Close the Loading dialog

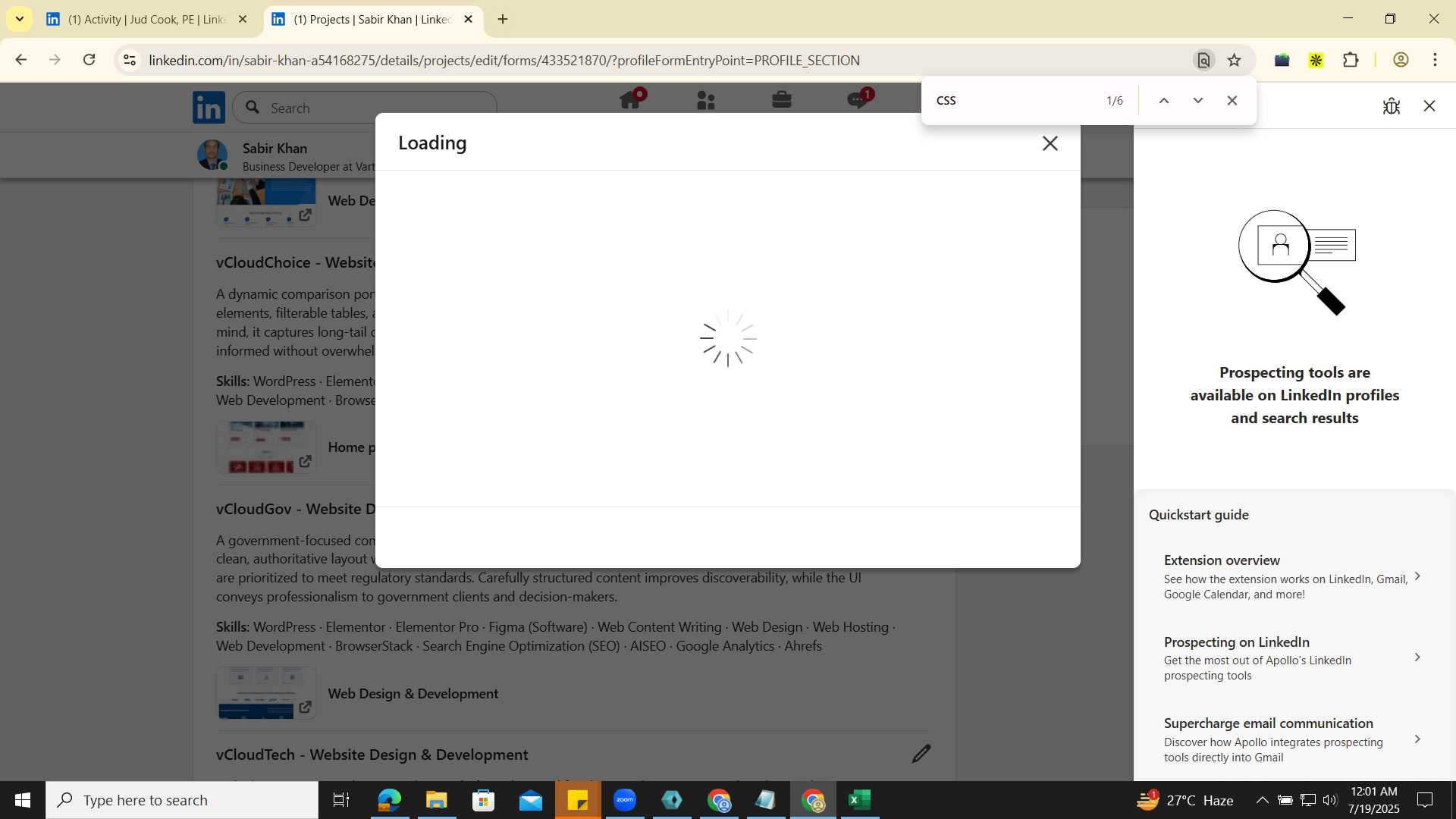(x=1050, y=143)
